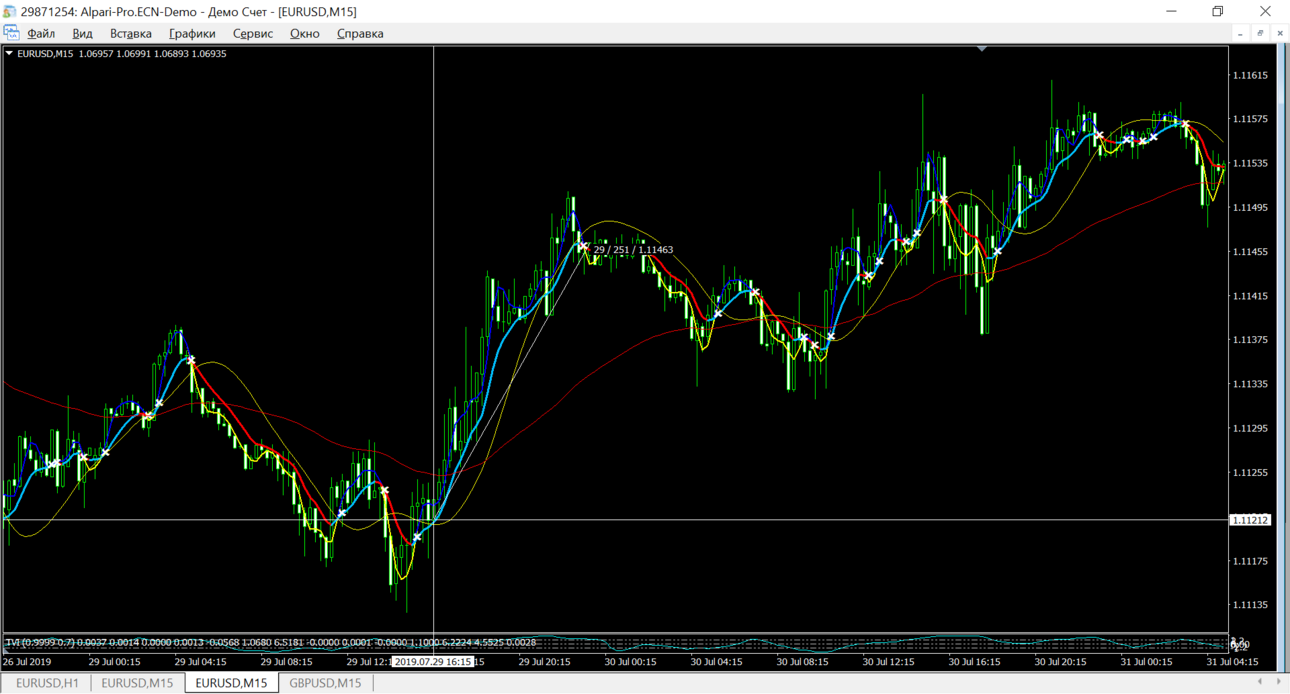The width and height of the screenshot is (1290, 694).
Task: Click the triangle before the EURUSD,M15 chart title
Action: pos(10,54)
